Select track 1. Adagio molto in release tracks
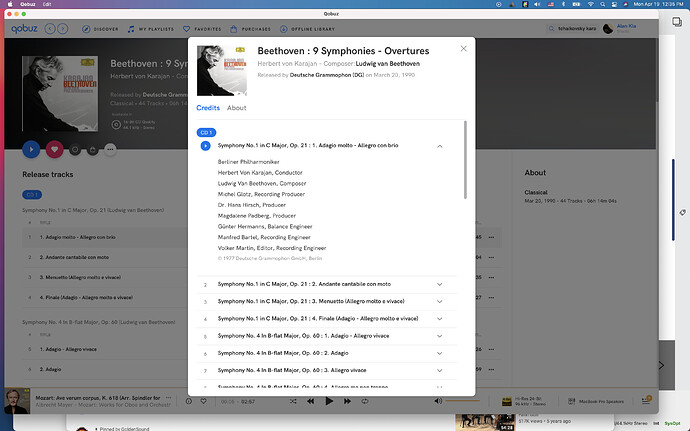 pyautogui.click(x=77, y=237)
